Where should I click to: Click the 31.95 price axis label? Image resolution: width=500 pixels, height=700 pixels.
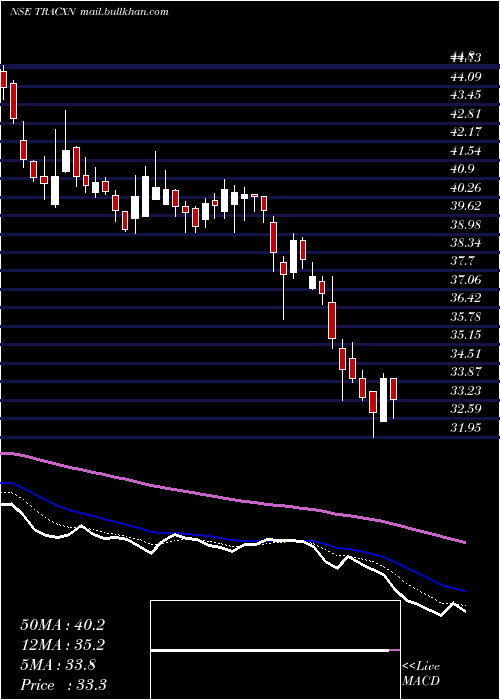(x=466, y=428)
